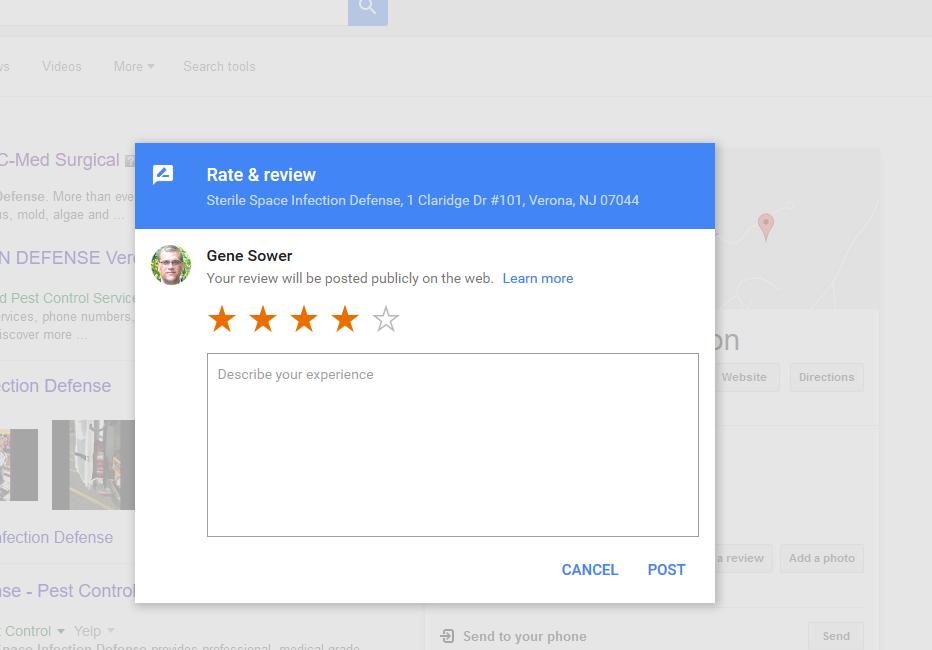The width and height of the screenshot is (932, 650).
Task: Open the C-Med Surgical search result
Action: pyautogui.click(x=59, y=160)
